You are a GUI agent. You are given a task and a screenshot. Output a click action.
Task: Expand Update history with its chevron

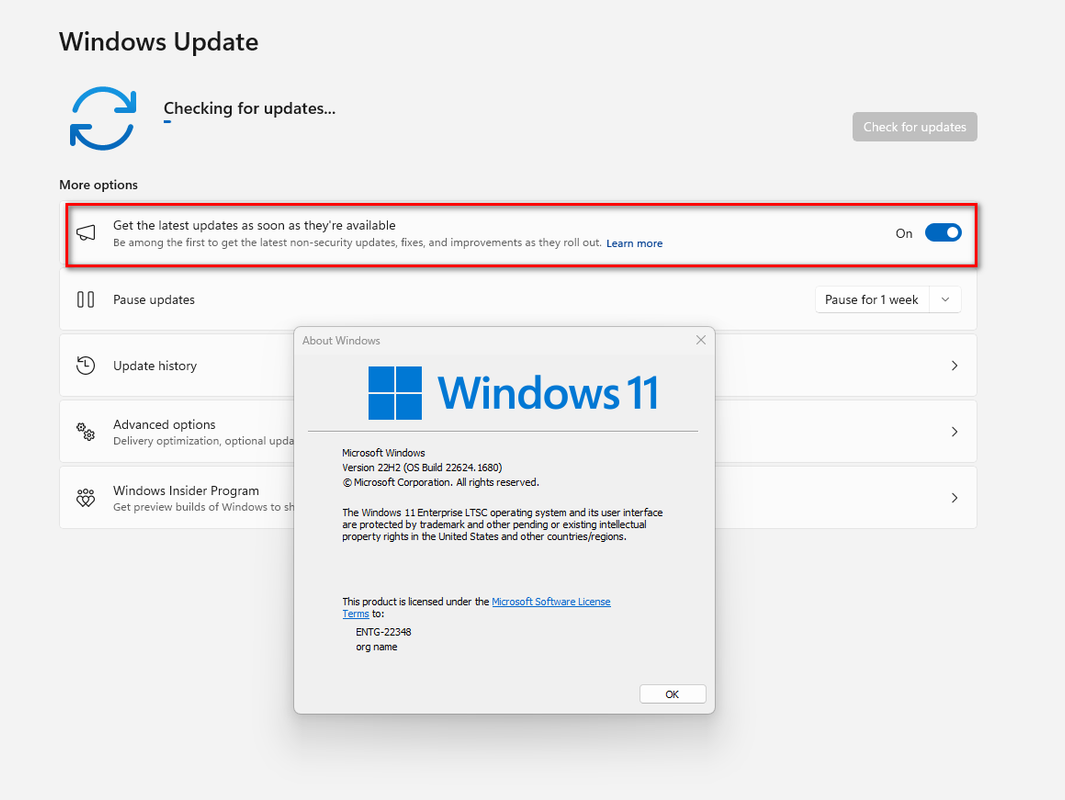click(954, 365)
